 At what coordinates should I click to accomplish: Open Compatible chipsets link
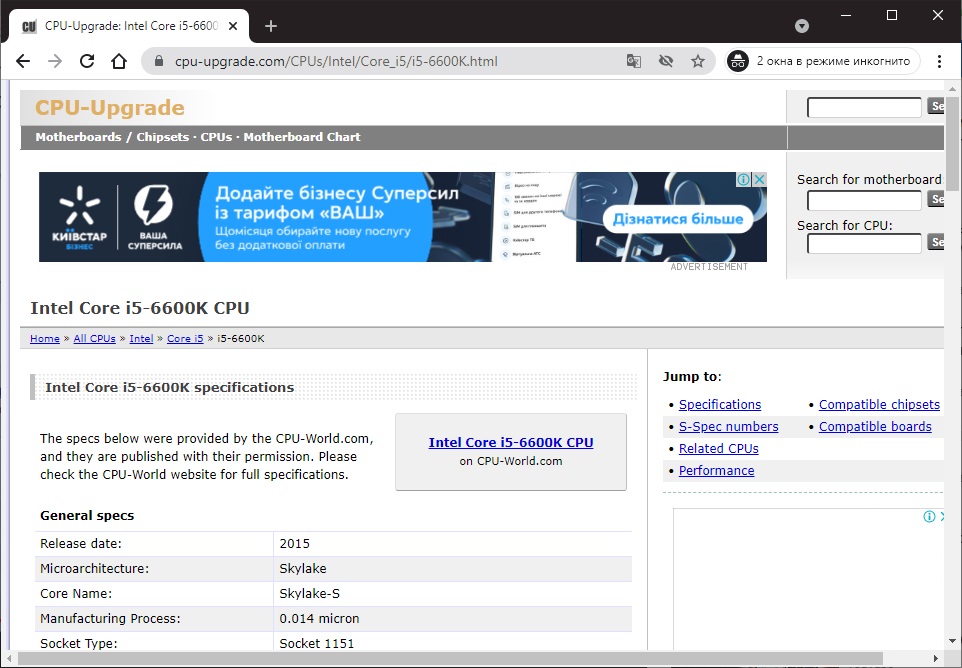(x=879, y=405)
